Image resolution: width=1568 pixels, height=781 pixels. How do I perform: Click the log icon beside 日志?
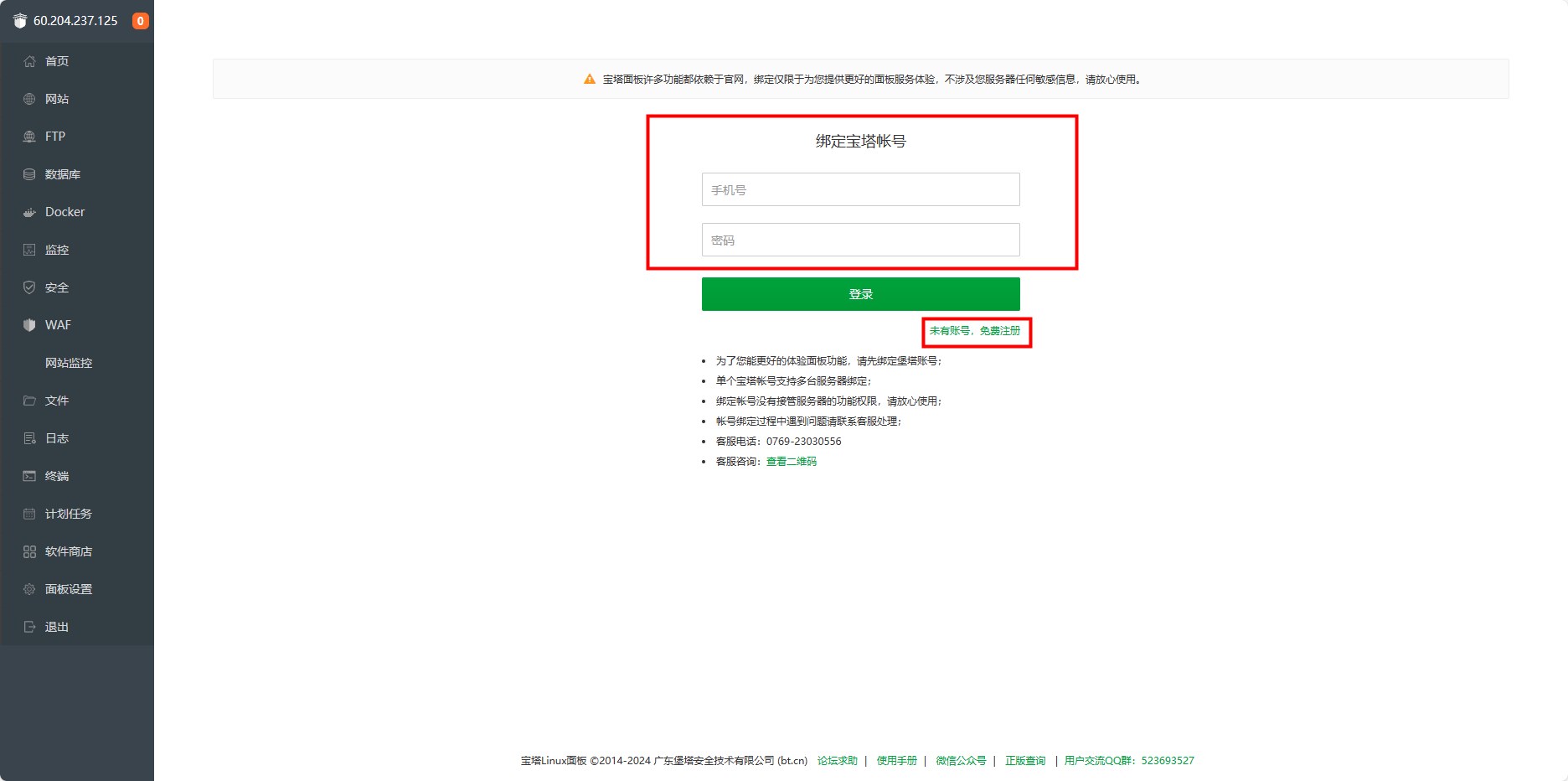pos(29,438)
